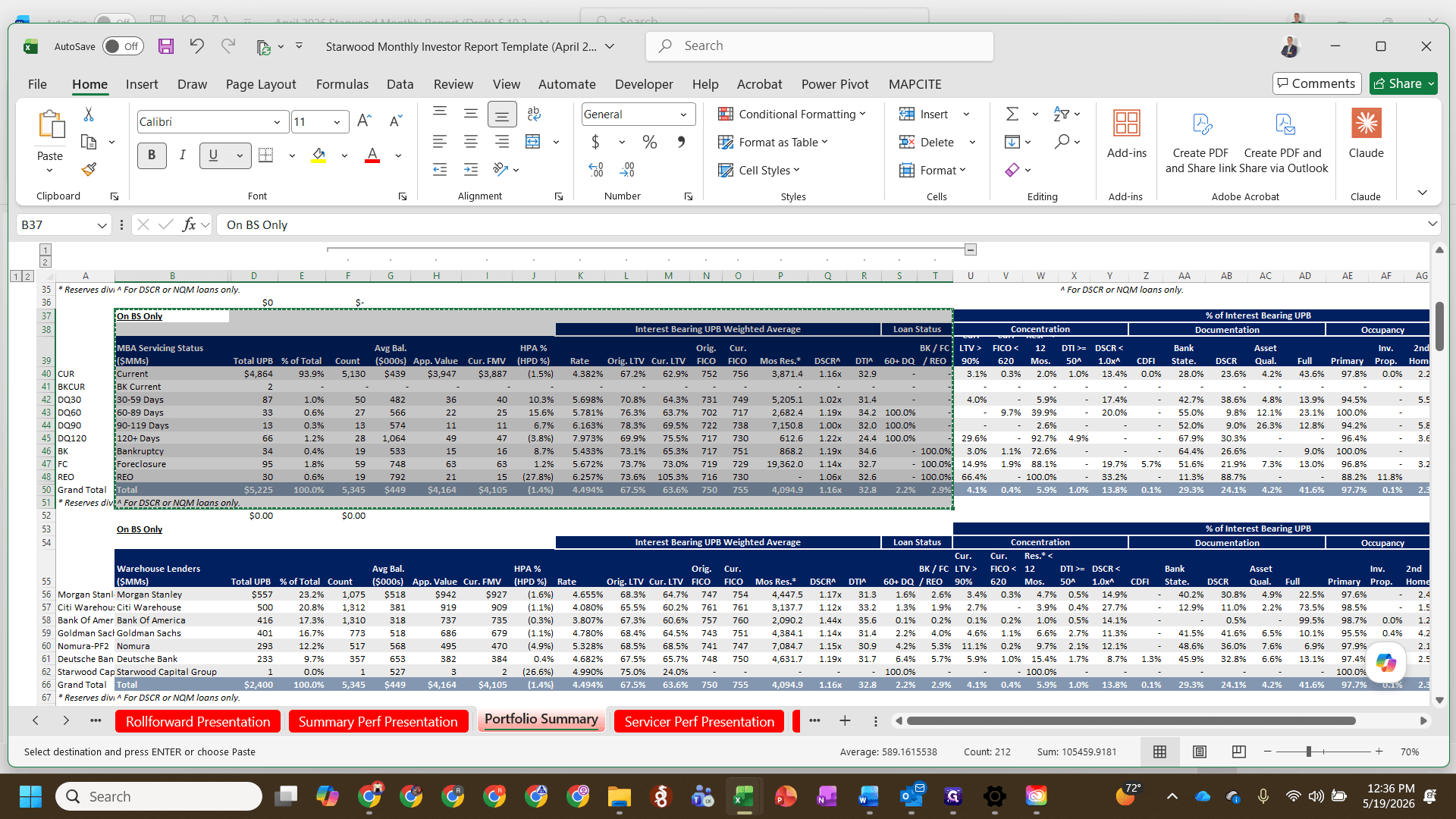Open File Explorer from taskbar
This screenshot has width=1456, height=819.
(619, 796)
